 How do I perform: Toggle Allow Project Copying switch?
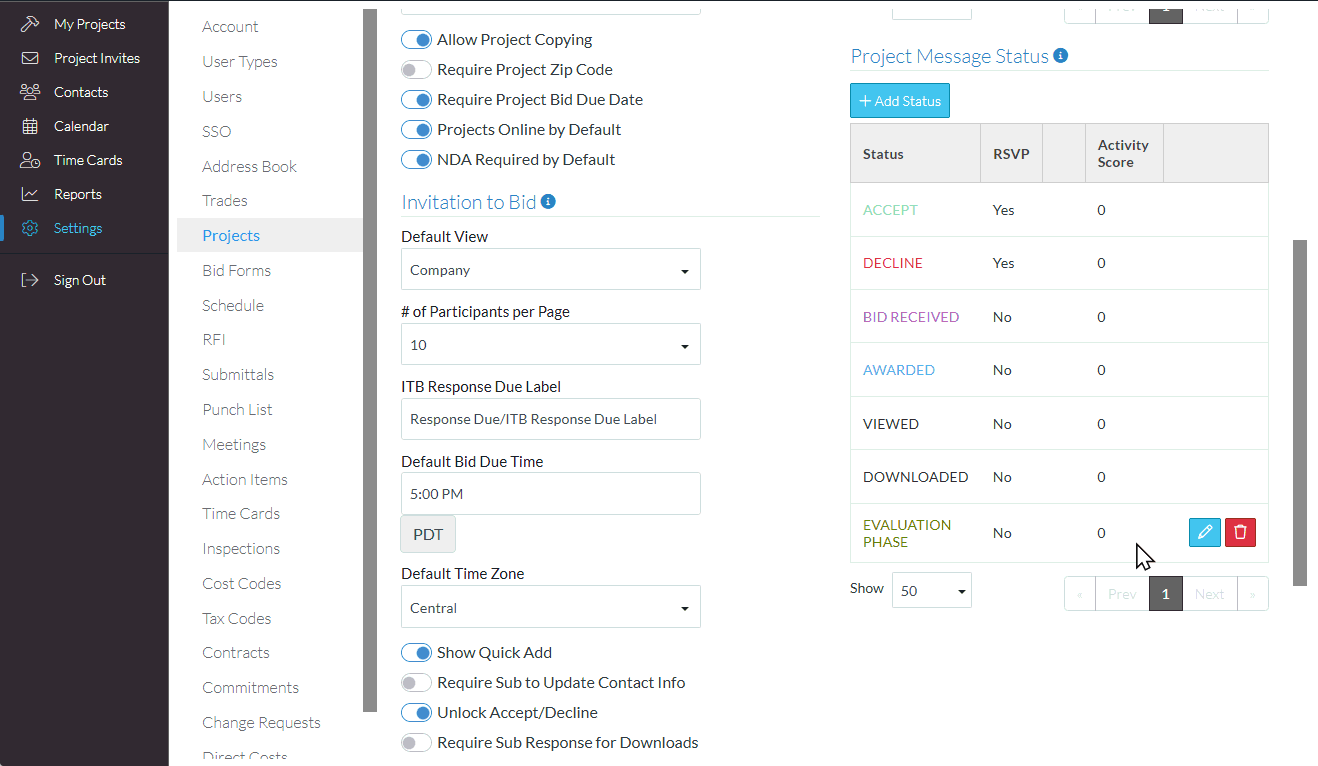pos(416,40)
